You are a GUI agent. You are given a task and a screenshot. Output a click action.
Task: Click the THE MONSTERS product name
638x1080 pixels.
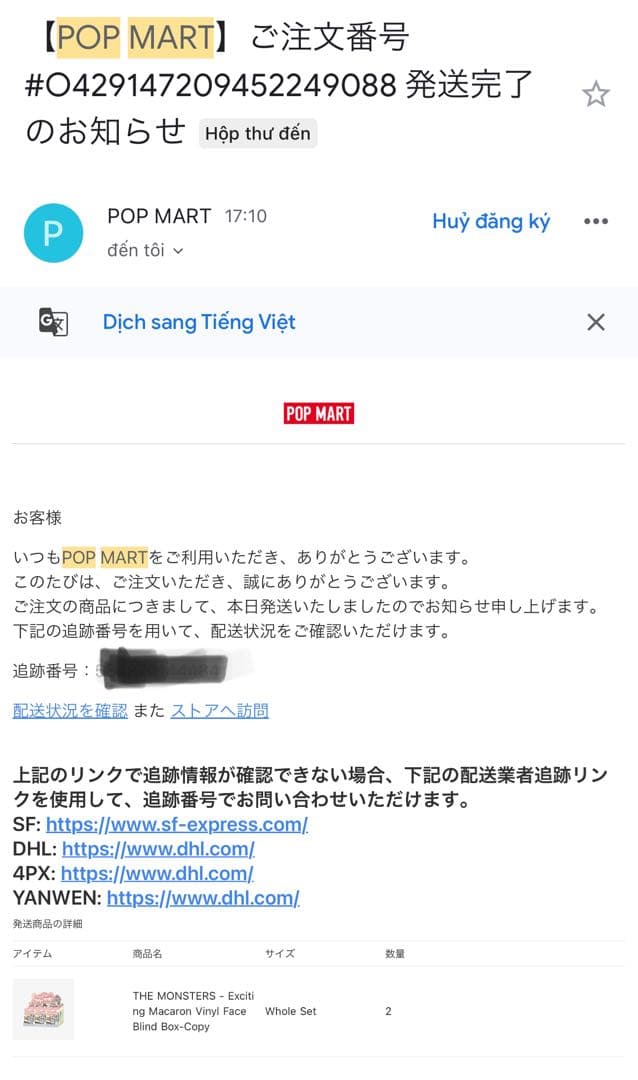click(x=193, y=1011)
